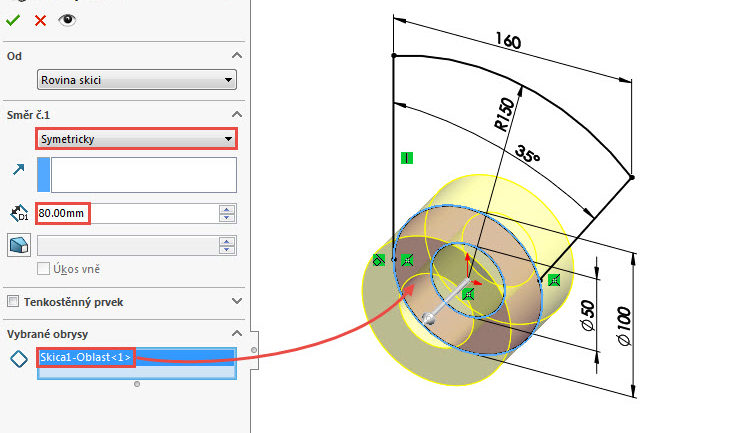Image resolution: width=750 pixels, height=433 pixels.
Task: Collapse the Směr č.1 section
Action: [x=237, y=114]
